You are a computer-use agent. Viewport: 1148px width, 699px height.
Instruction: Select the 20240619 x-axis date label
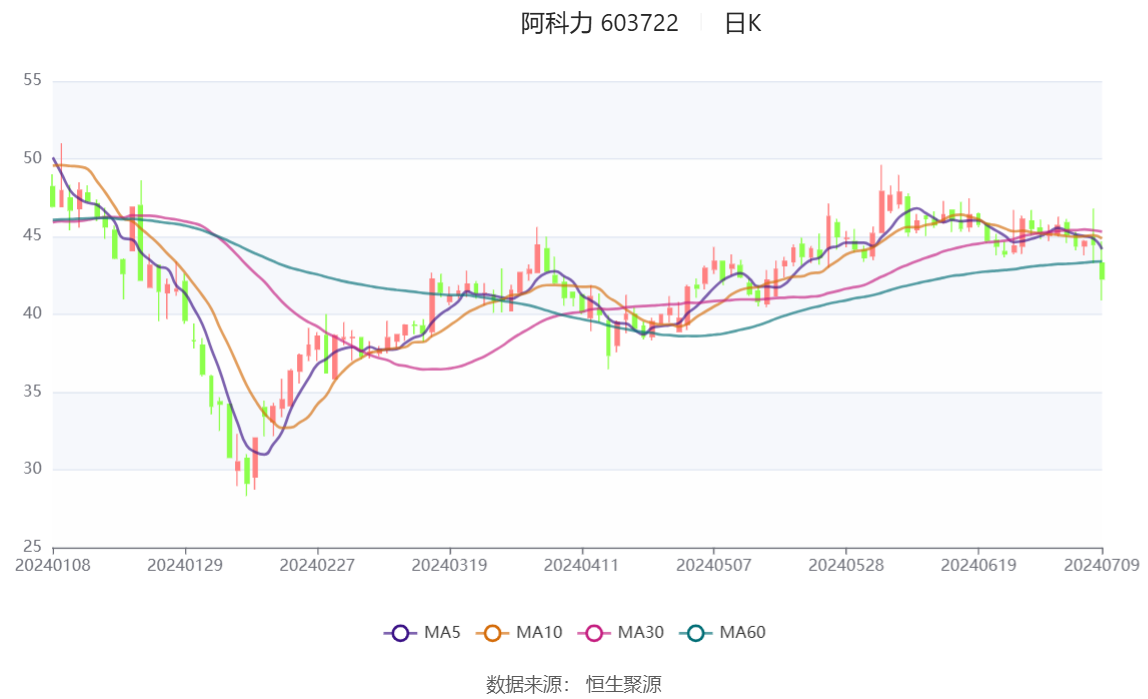point(978,566)
